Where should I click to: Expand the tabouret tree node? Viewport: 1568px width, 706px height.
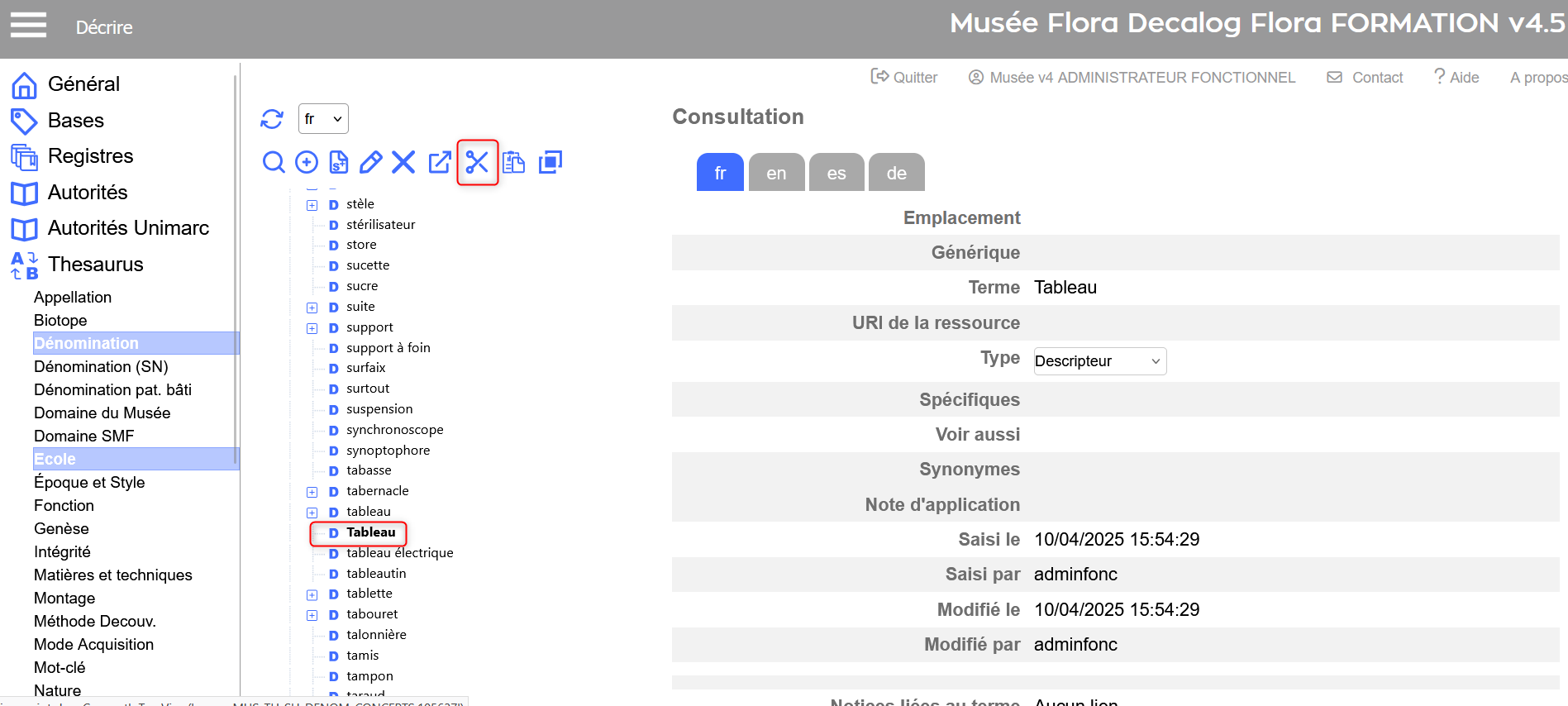pos(312,615)
